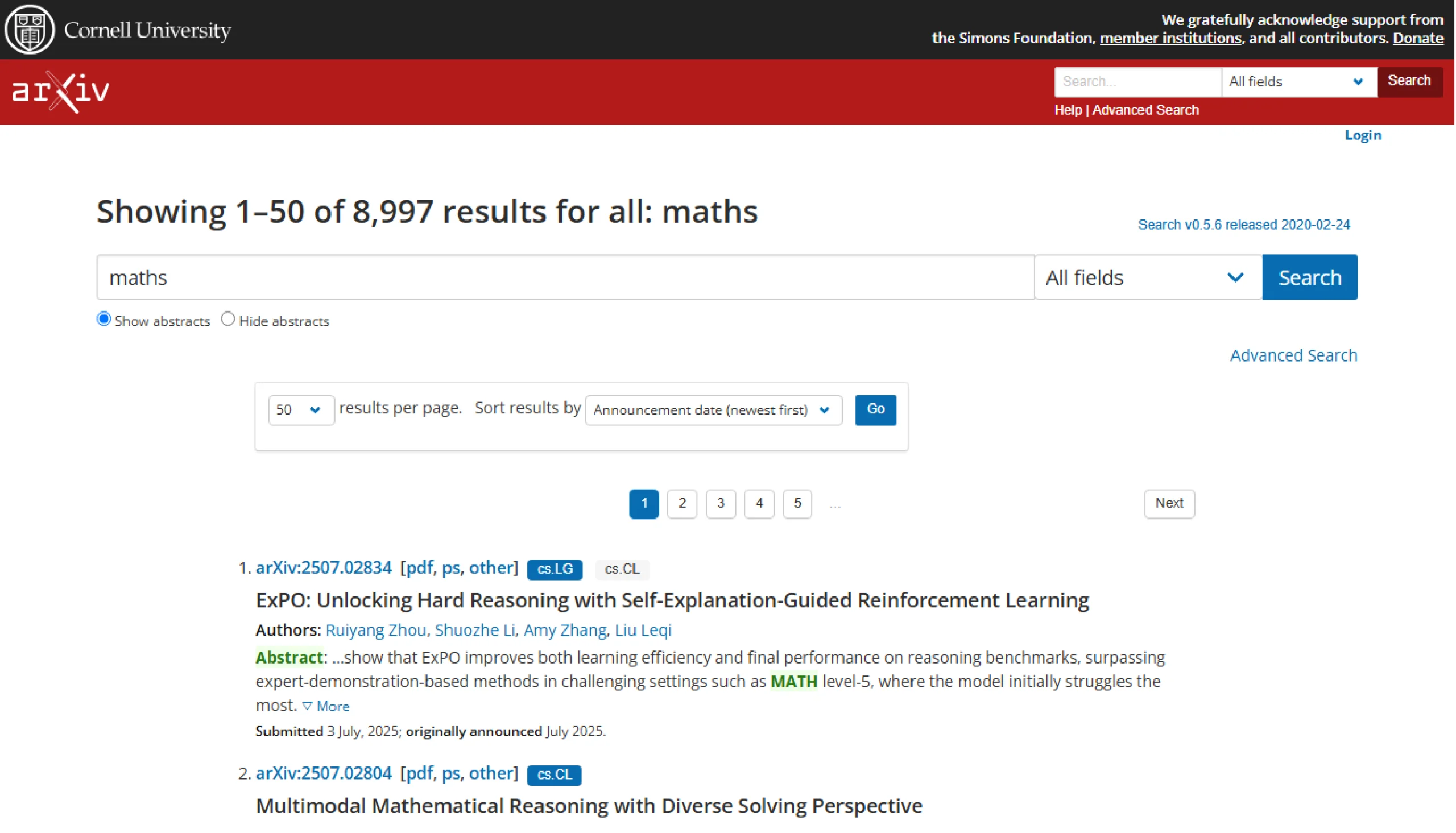Screen dimensions: 1456x833
Task: Click the blue Search button
Action: coord(1309,277)
